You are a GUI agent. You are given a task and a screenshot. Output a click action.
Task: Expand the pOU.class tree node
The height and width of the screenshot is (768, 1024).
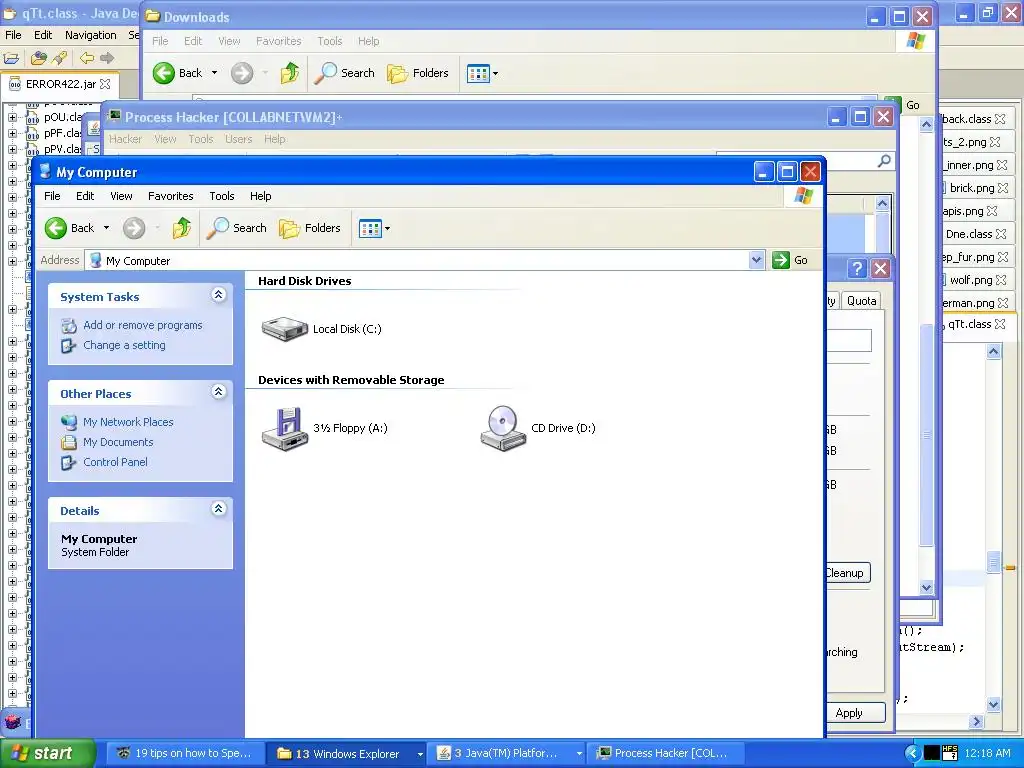coord(12,118)
